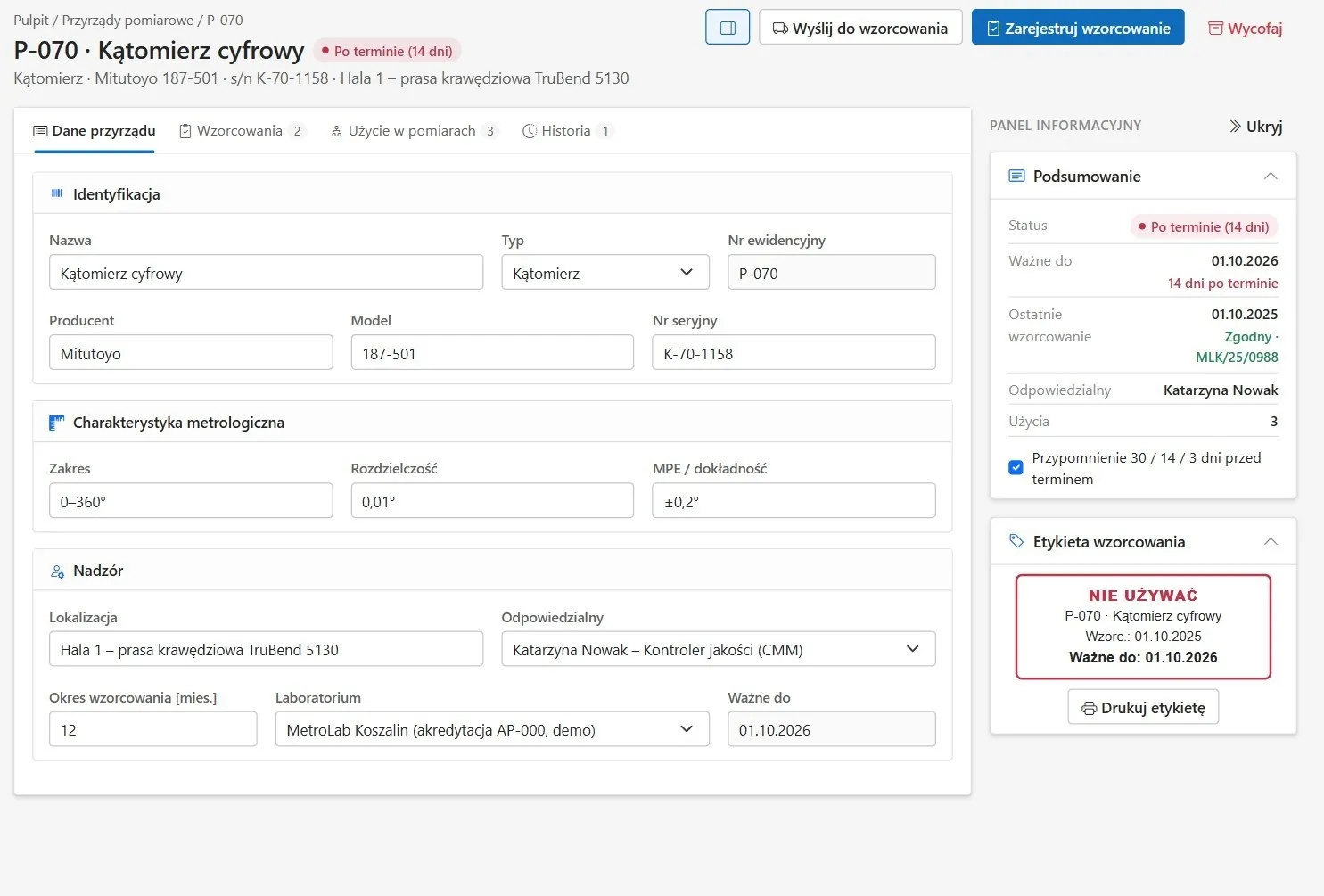The height and width of the screenshot is (896, 1324).
Task: Click the Wycofaj button
Action: click(1245, 28)
